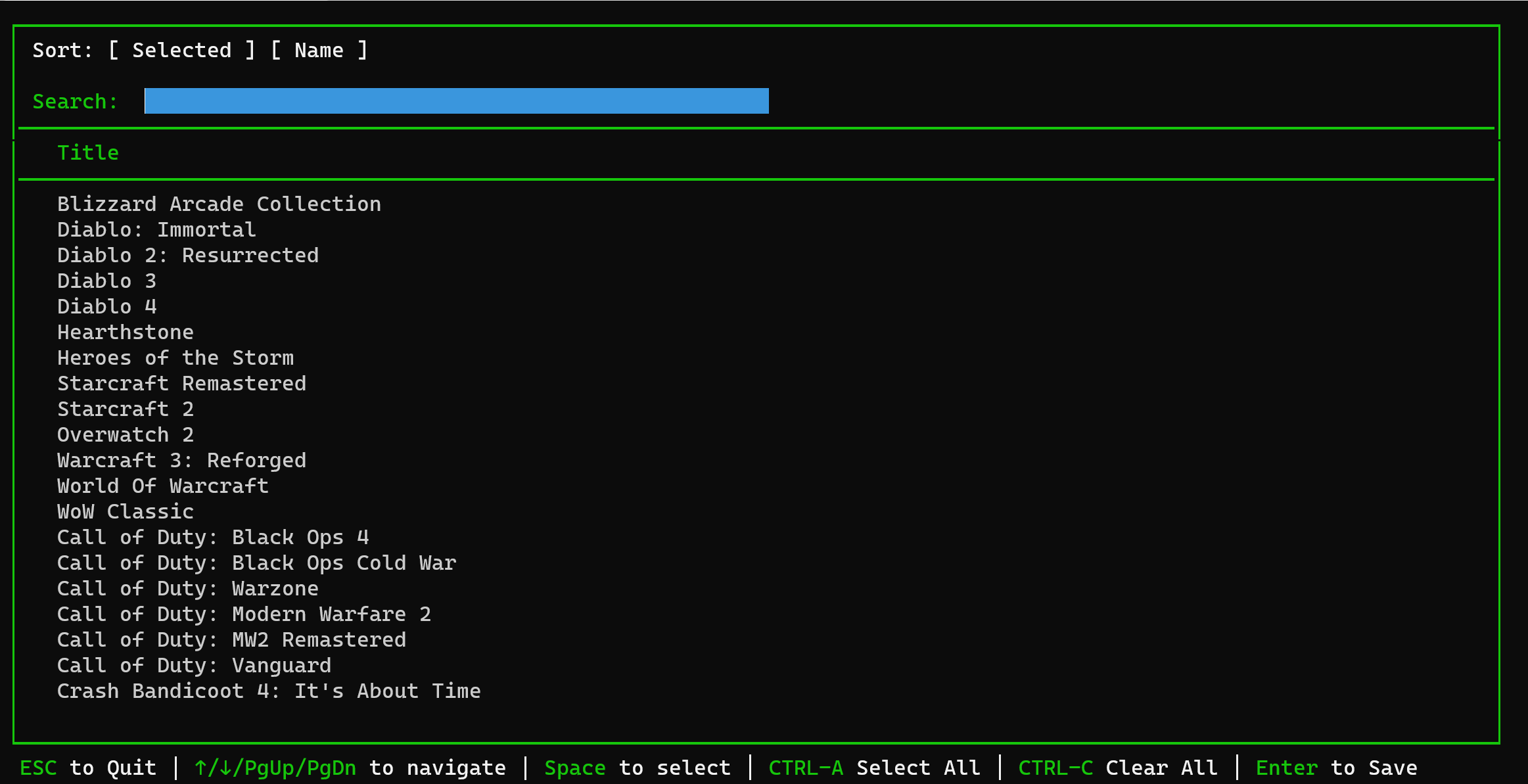Select World Of Warcraft title
The height and width of the screenshot is (784, 1528).
(163, 486)
